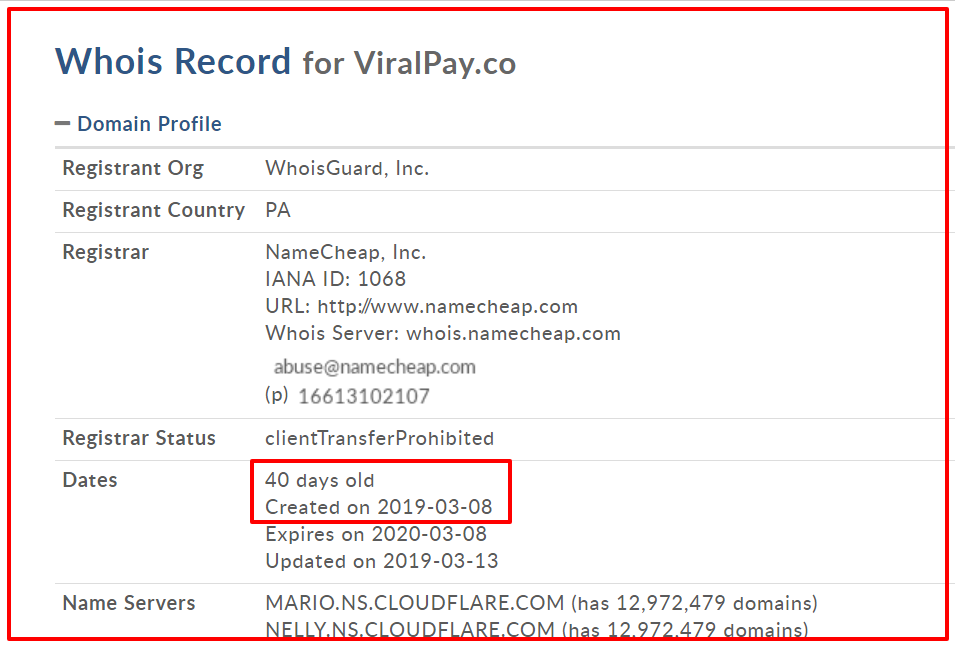Viewport: 955px width, 646px height.
Task: Select the Whois Server whois.namecheap.com line
Action: coord(443,334)
